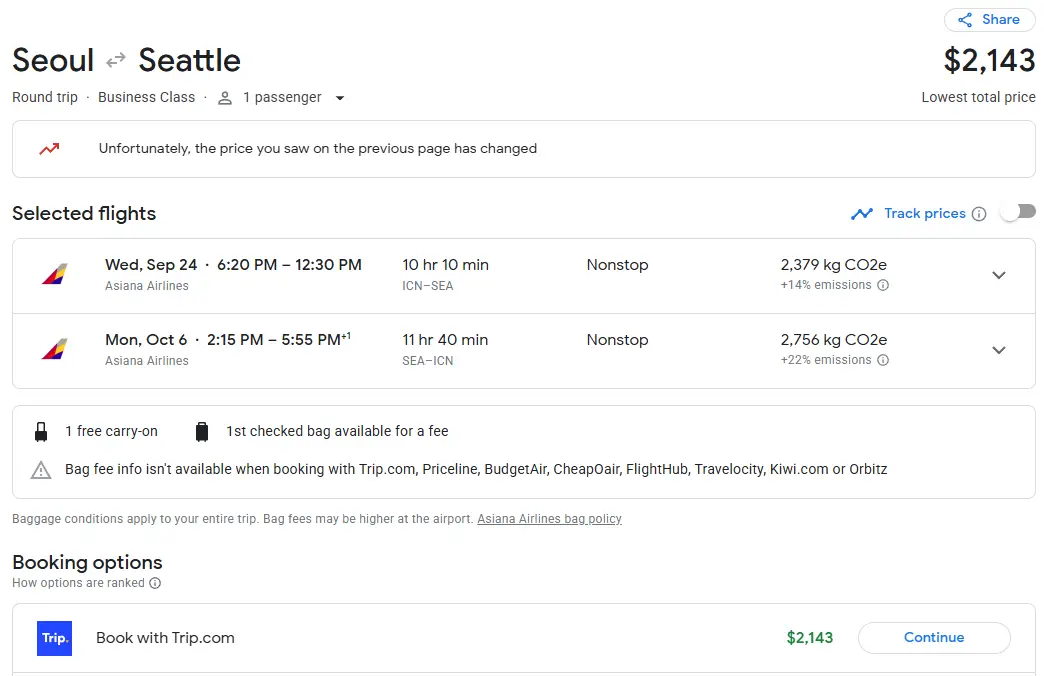Image resolution: width=1044 pixels, height=676 pixels.
Task: Open the passenger count dropdown
Action: coord(340,98)
